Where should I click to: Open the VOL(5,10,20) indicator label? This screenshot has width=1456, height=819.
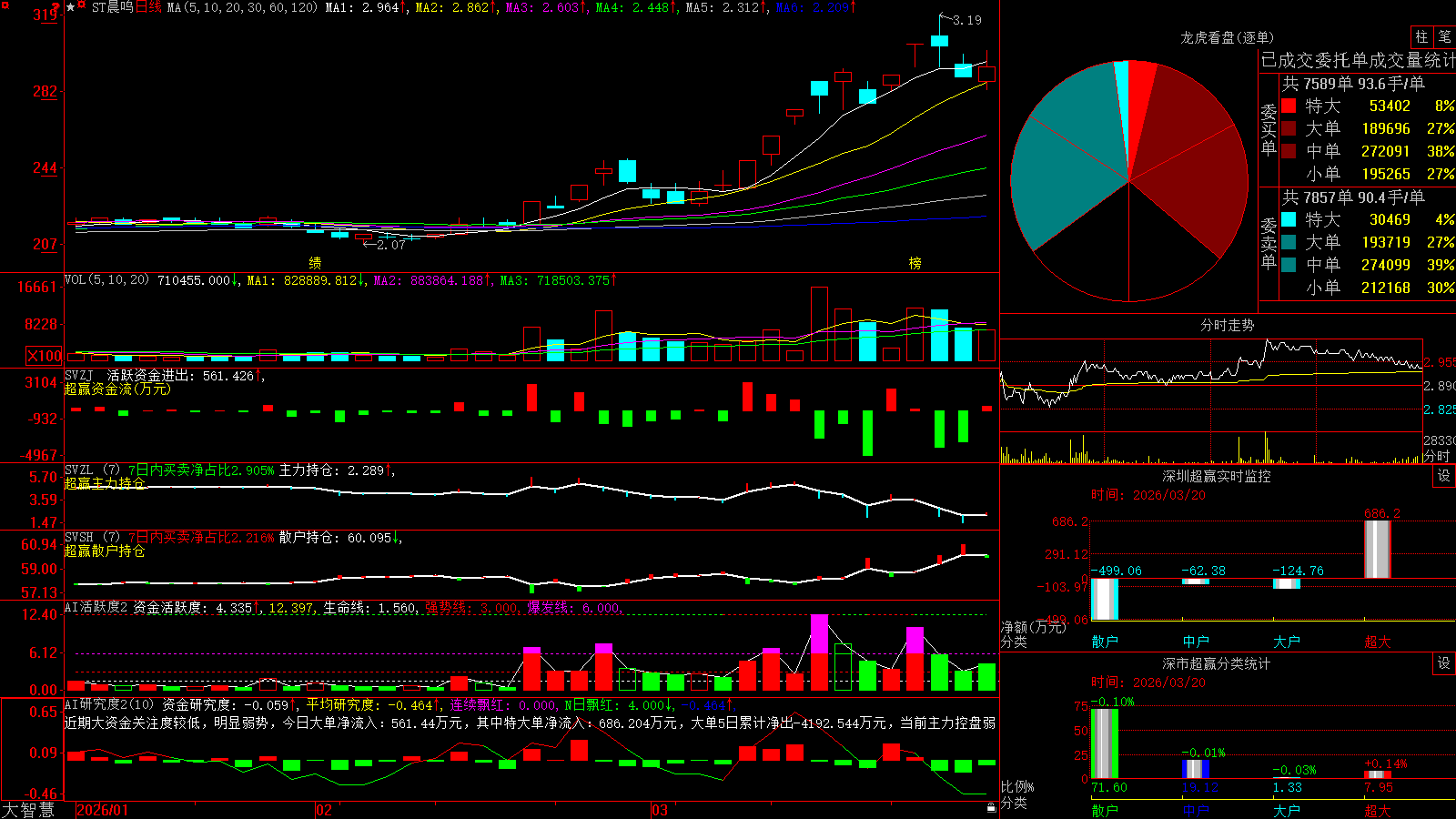pyautogui.click(x=106, y=280)
